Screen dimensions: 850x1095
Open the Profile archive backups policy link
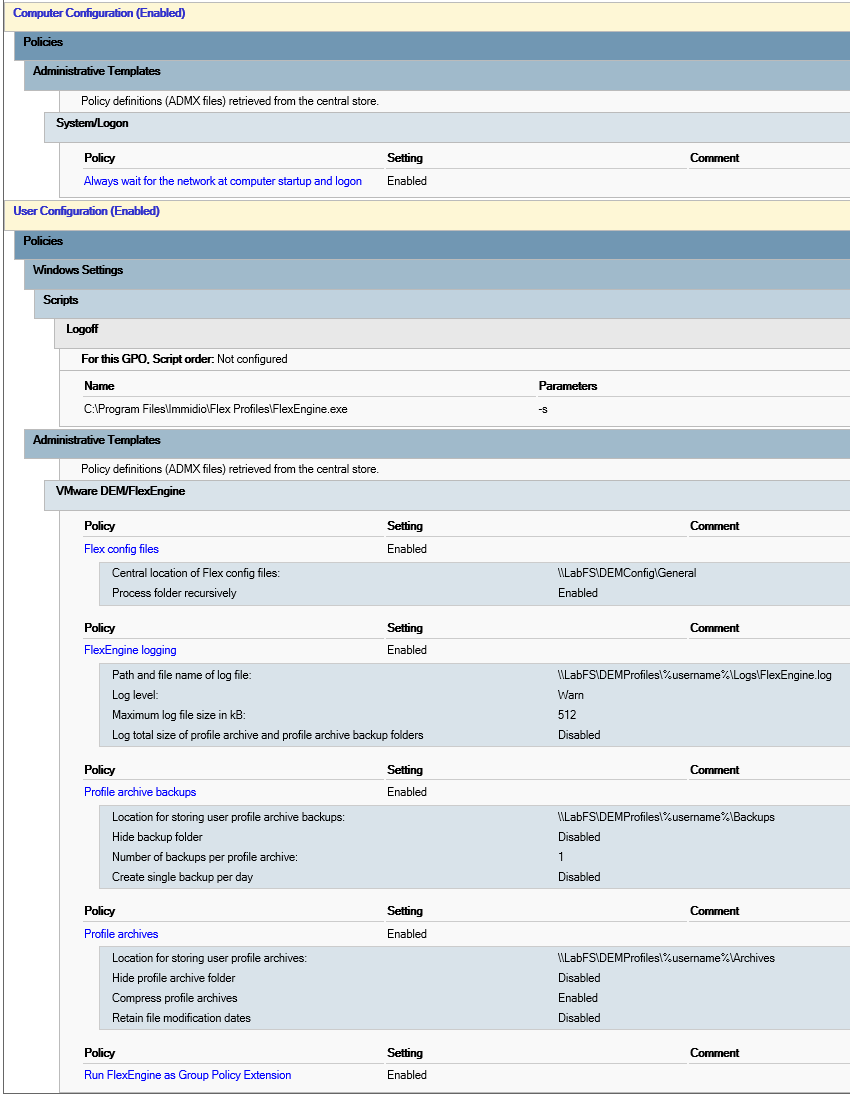coord(140,792)
